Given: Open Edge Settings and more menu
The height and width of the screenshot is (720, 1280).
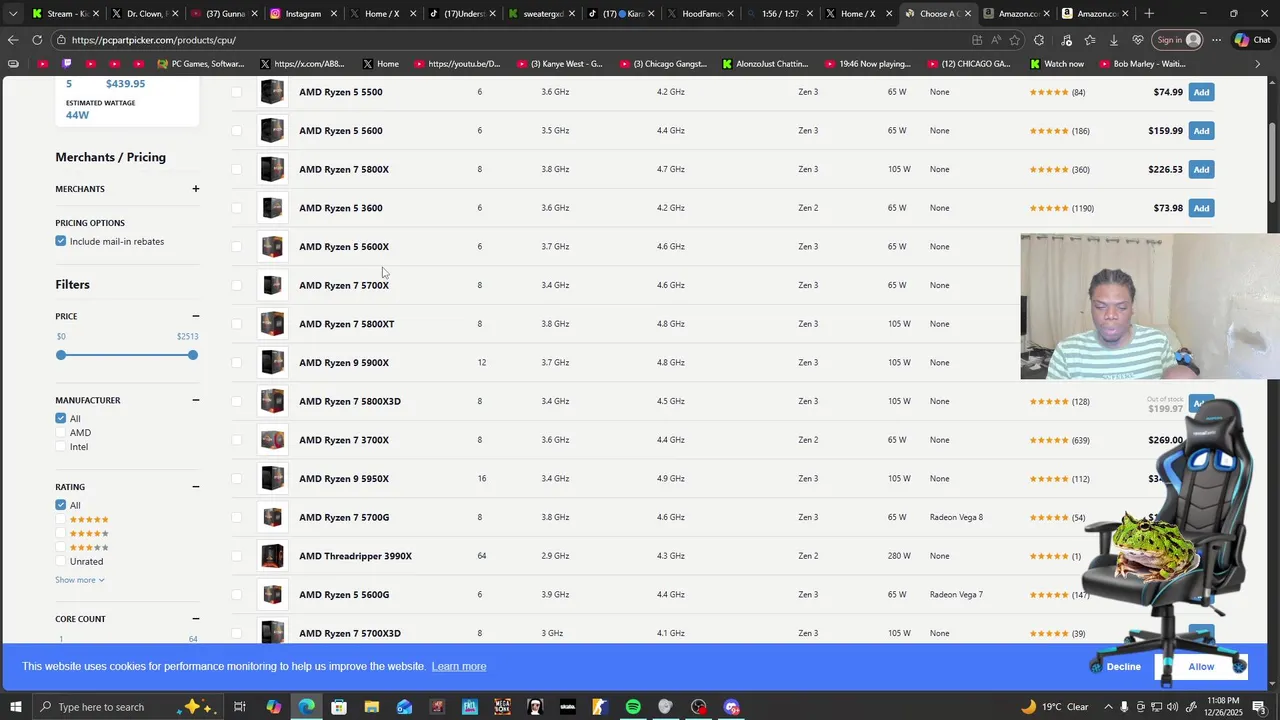Looking at the screenshot, I should (1216, 40).
